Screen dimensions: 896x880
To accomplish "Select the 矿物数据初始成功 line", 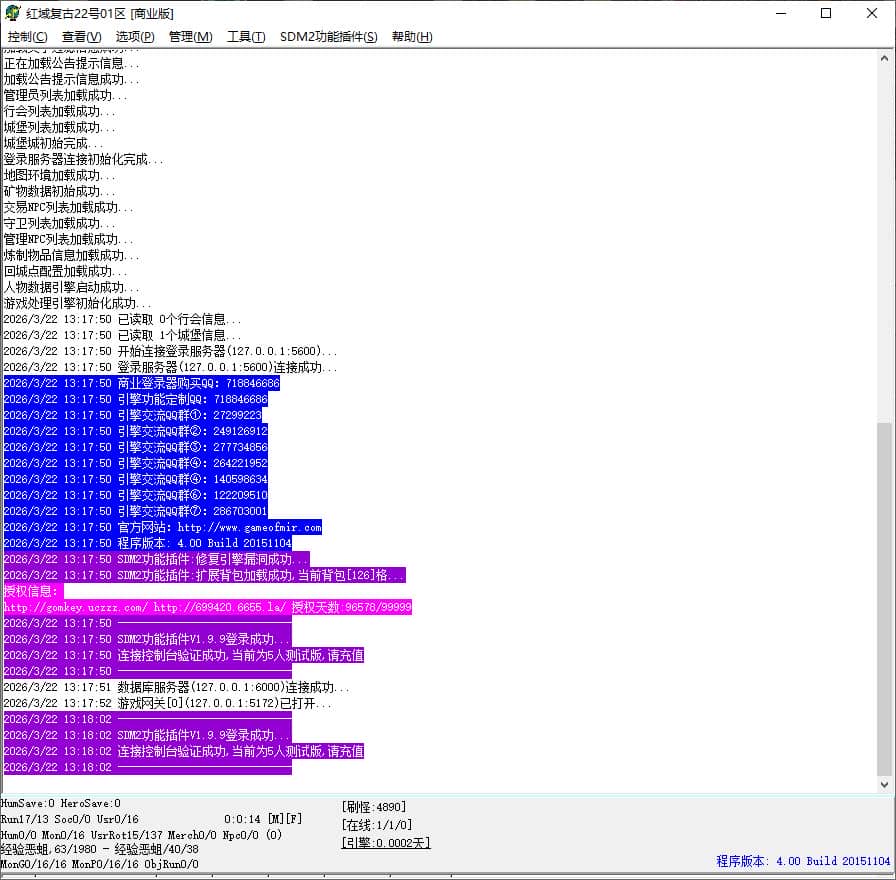I will [x=59, y=191].
